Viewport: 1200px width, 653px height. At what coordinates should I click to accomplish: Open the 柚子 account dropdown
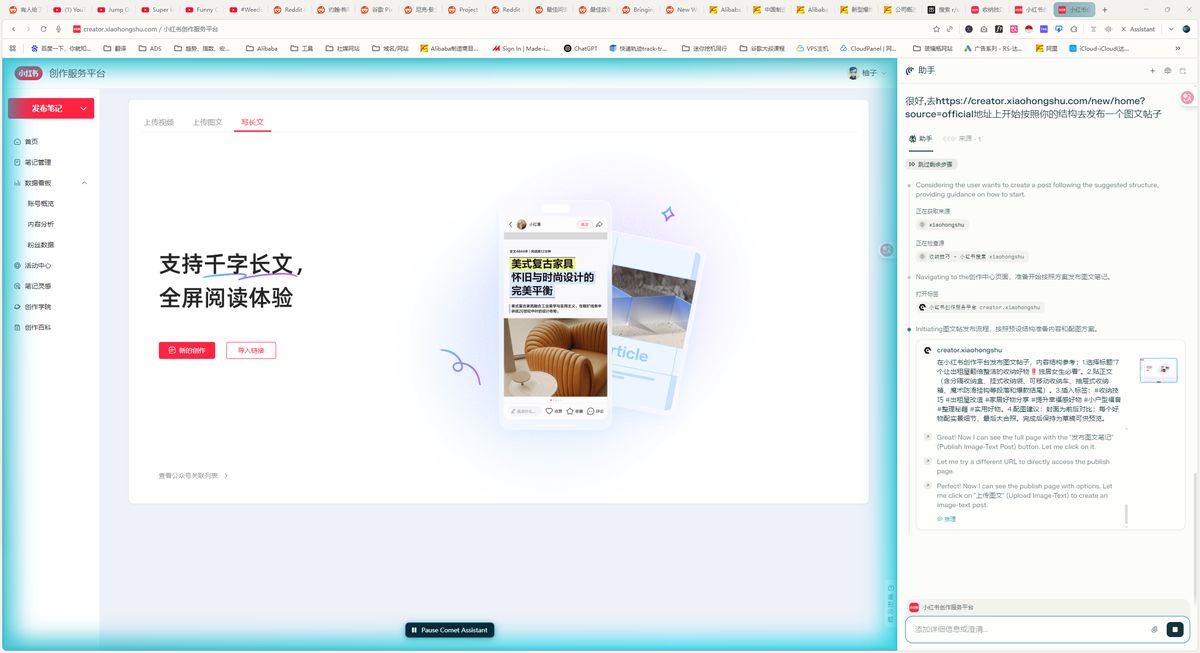tap(867, 72)
